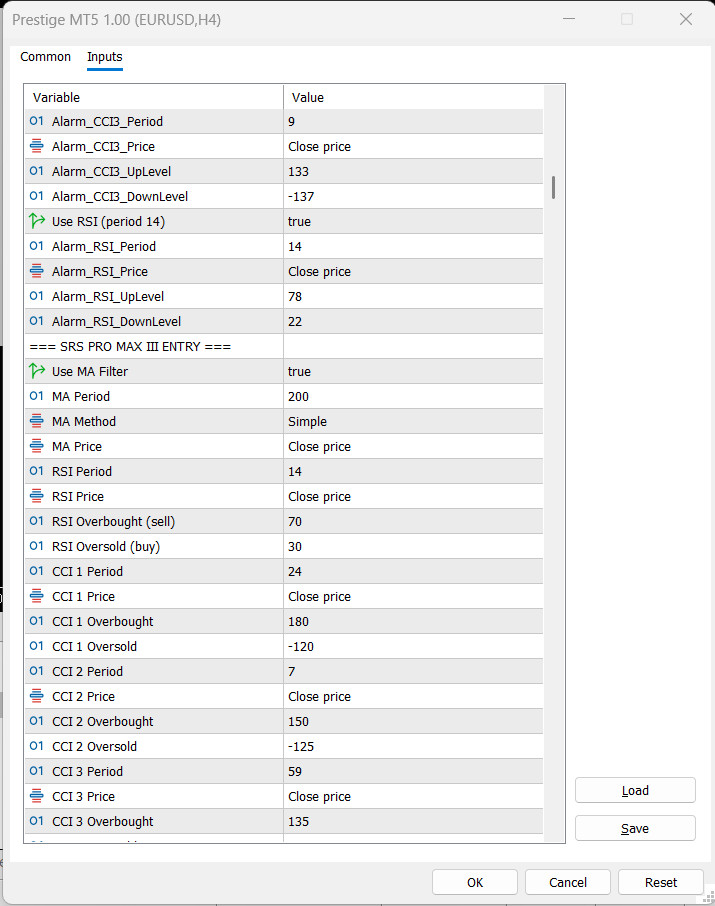
Task: Click the integer icon beside Alarm_CCI3_DownLevel
Action: 36,196
